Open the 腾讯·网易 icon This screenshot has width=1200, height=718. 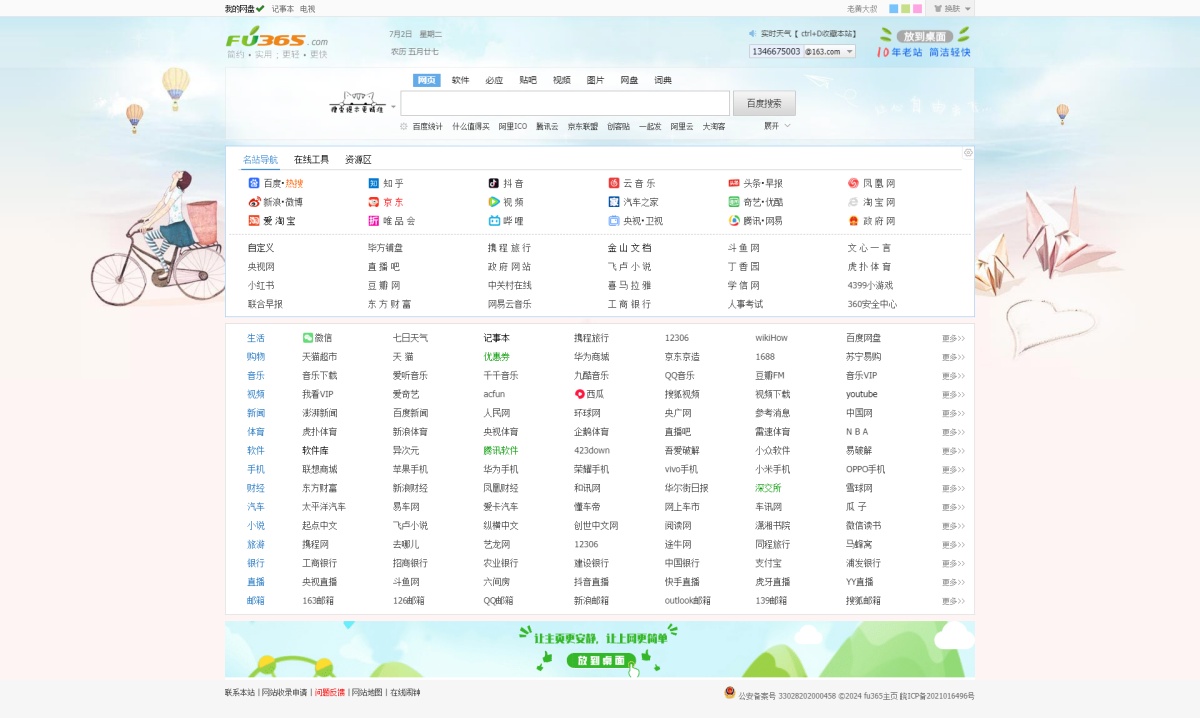point(734,221)
